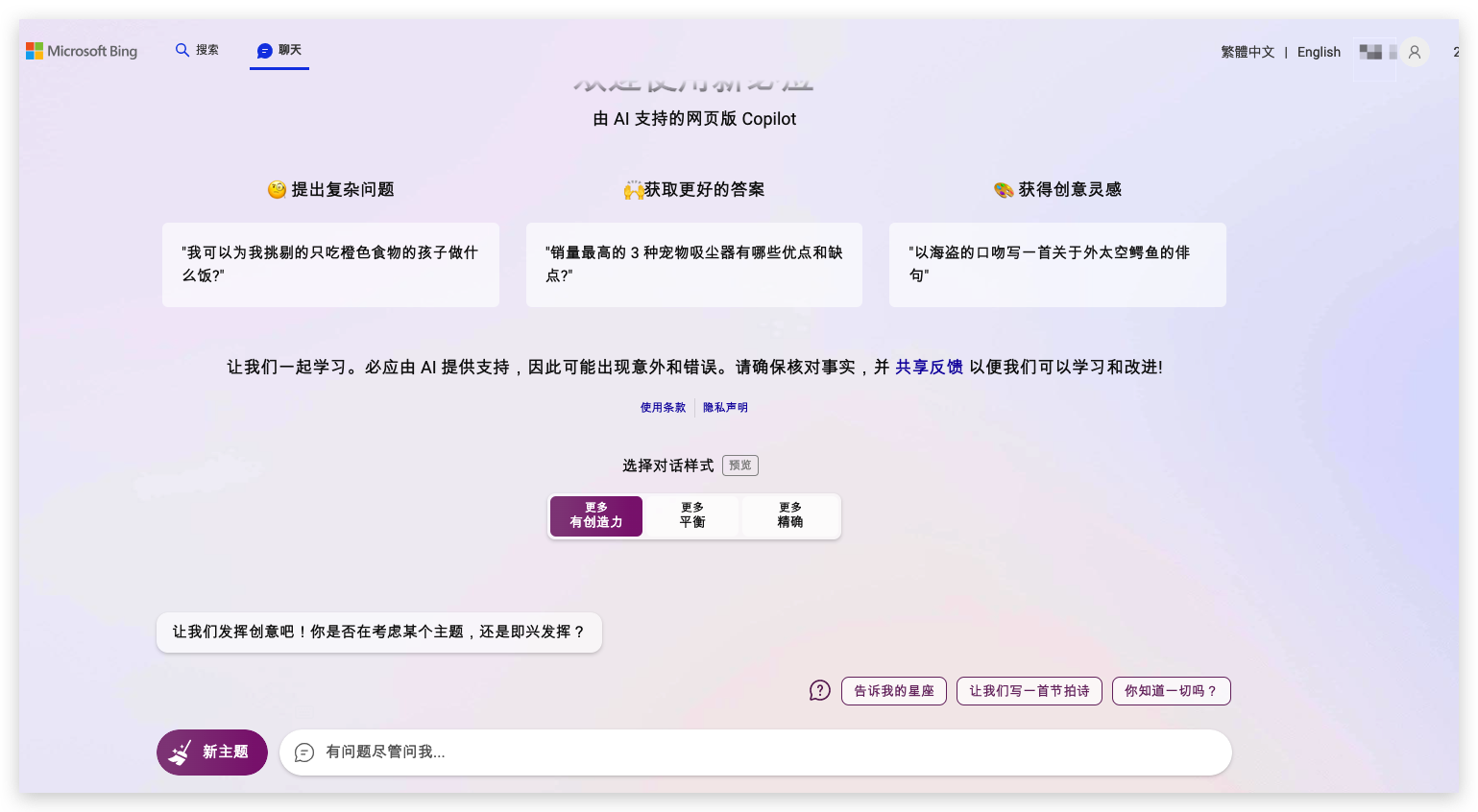Open the 搜索 search tab
The height and width of the screenshot is (812, 1478).
[x=197, y=50]
